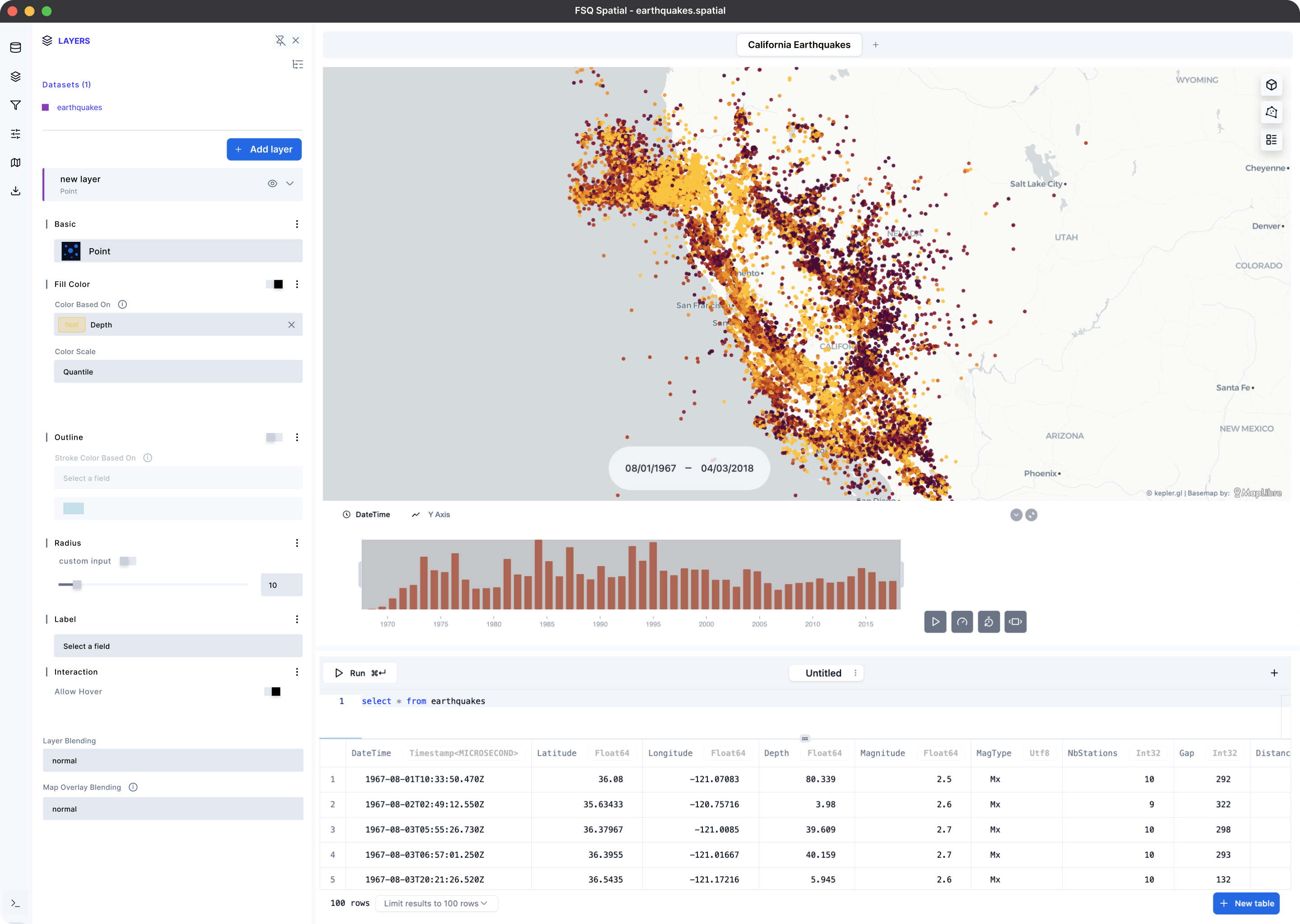Toggle the Fill Color switch
Screen dimensions: 1300x924
274,285
